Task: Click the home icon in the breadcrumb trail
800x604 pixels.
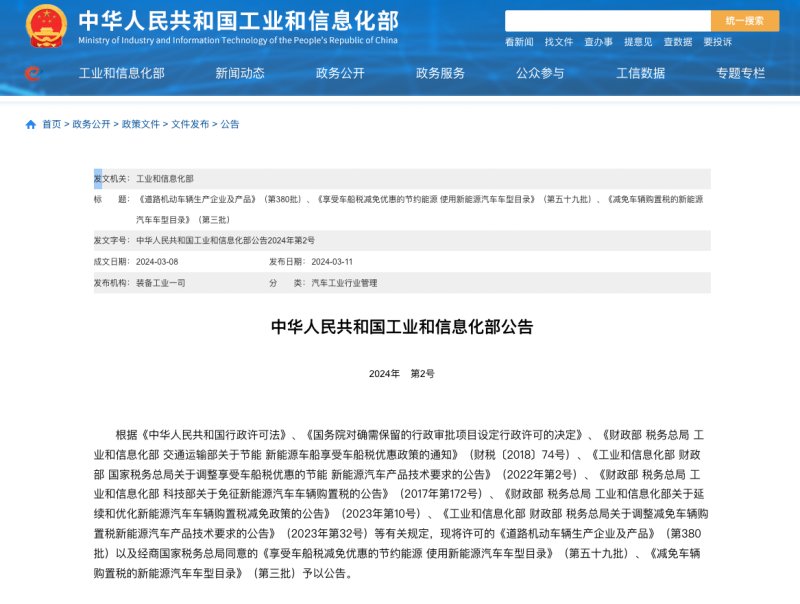Action: (31, 124)
